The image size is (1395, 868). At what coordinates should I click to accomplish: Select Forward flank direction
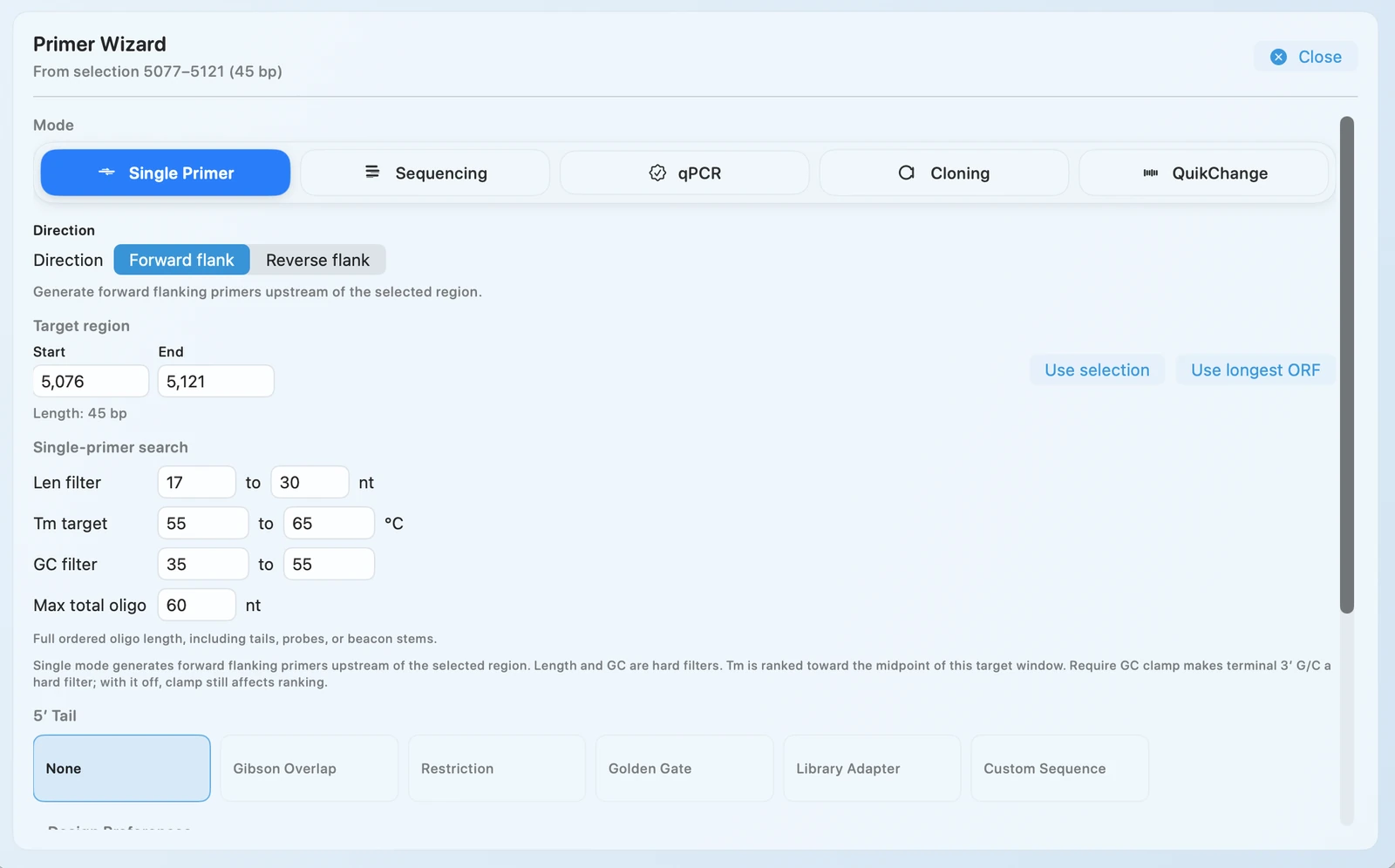(181, 260)
